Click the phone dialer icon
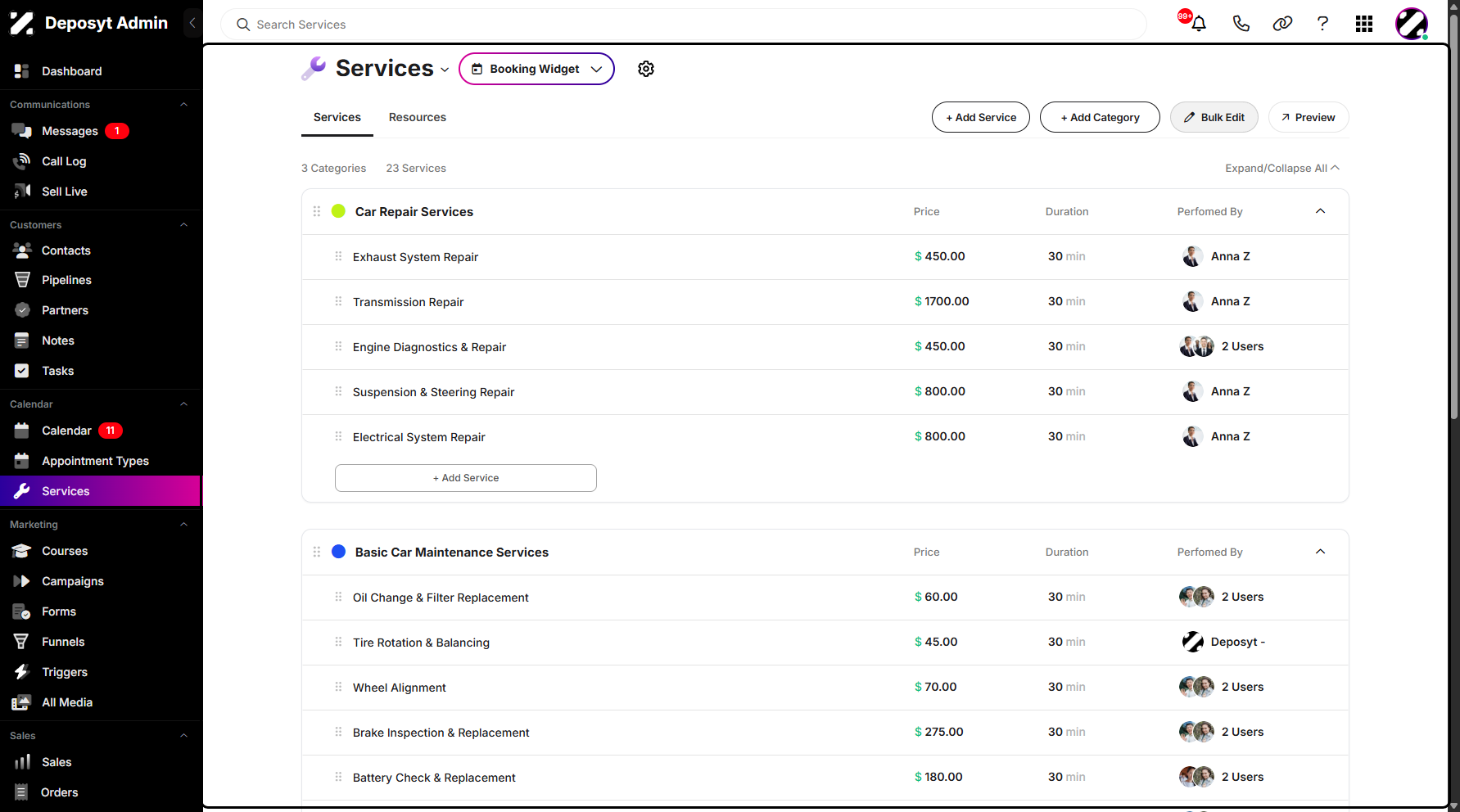Viewport: 1460px width, 812px height. [1241, 24]
